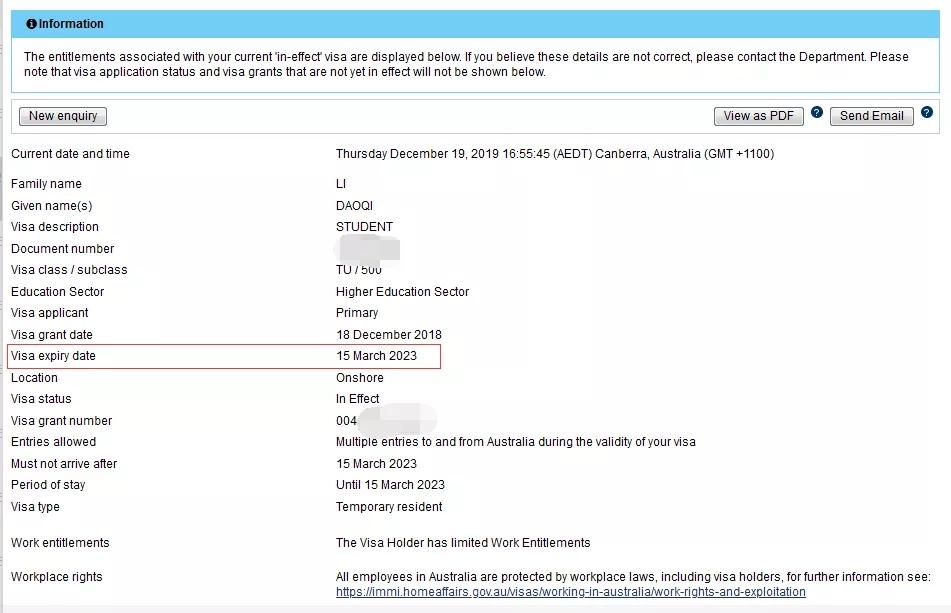Open the work-rights-and-exploitation link
Screen dimensions: 951x613
[571, 592]
